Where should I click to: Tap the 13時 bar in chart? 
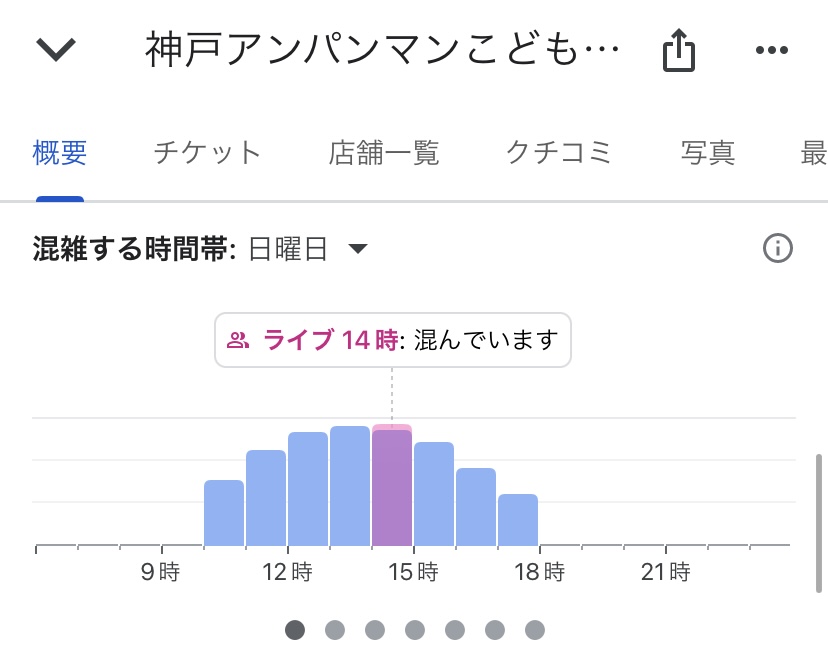(350, 486)
